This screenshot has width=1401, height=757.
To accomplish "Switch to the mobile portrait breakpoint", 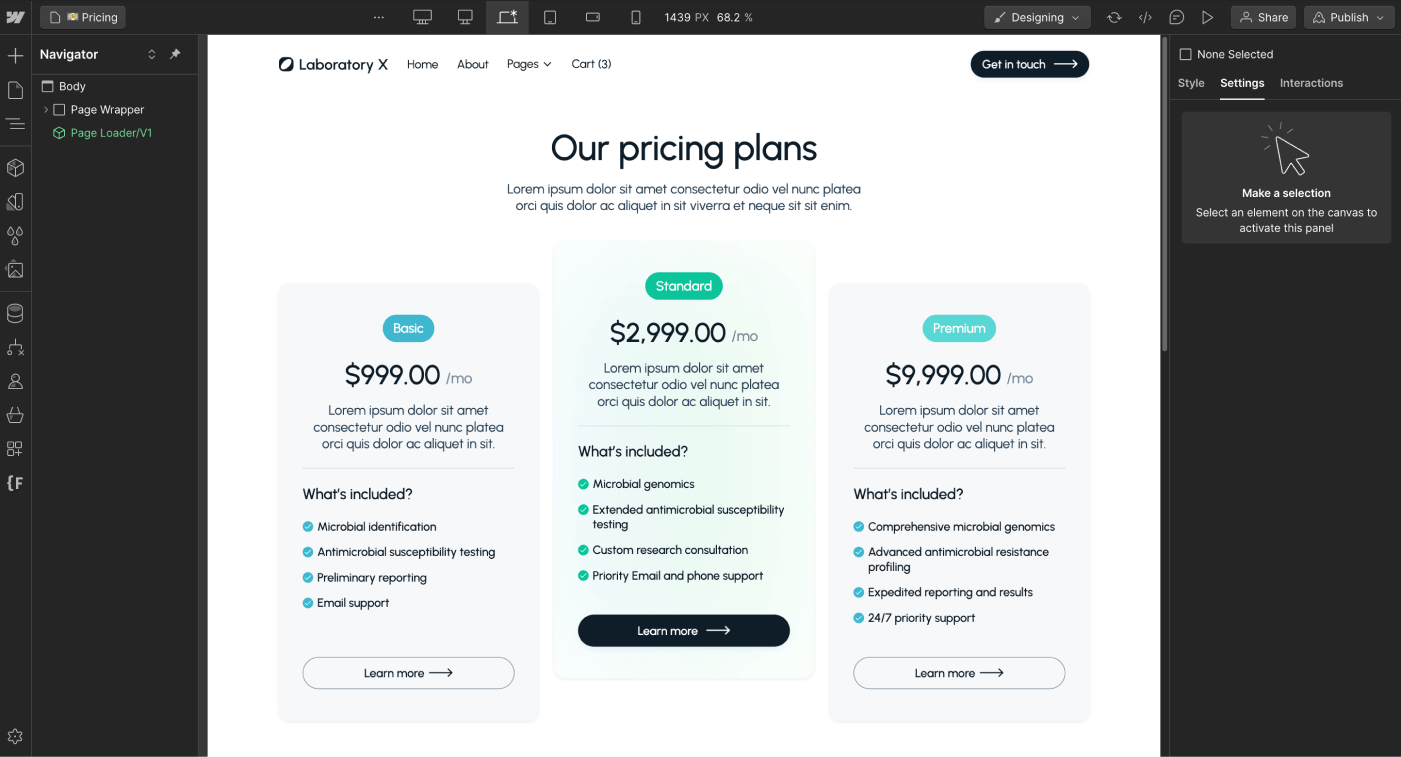I will [635, 17].
